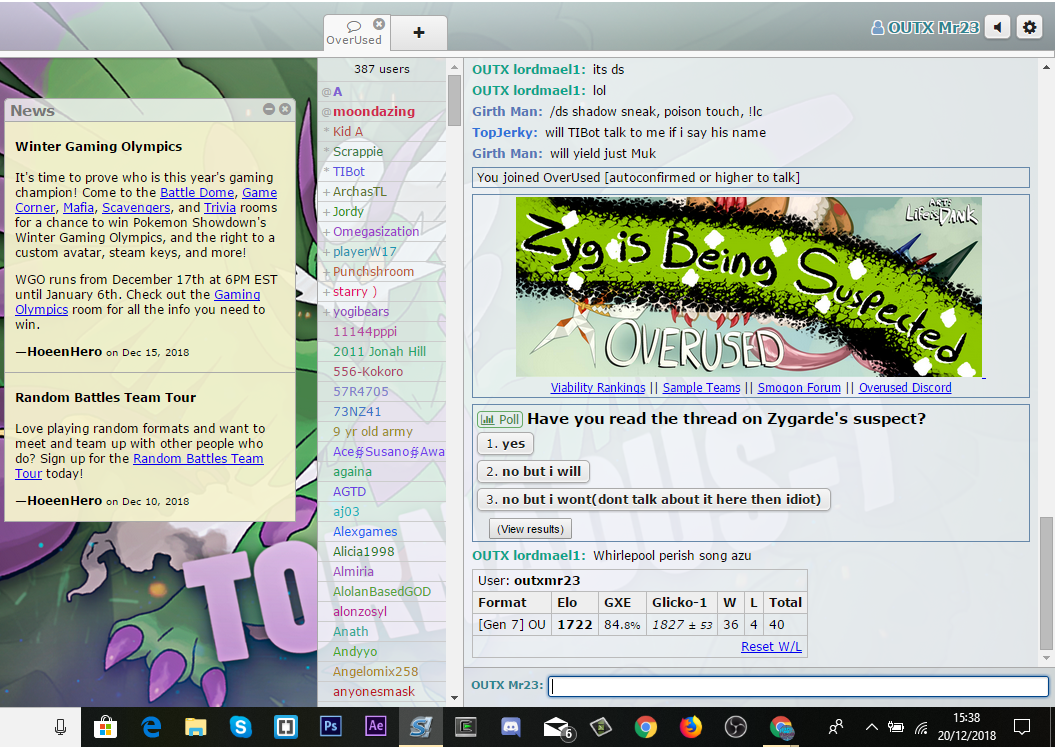Click TopJerky's name in the chat
The width and height of the screenshot is (1055, 747).
[505, 133]
